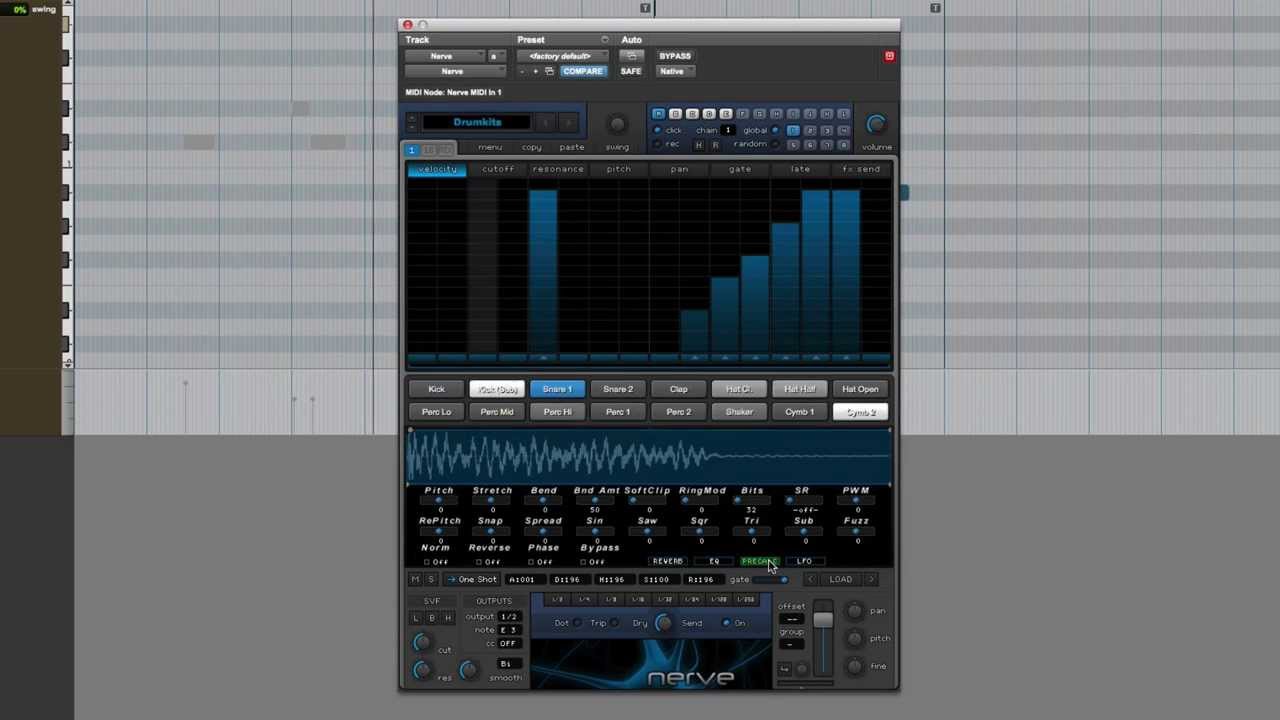Open the preset options round menu arrow

(x=604, y=40)
